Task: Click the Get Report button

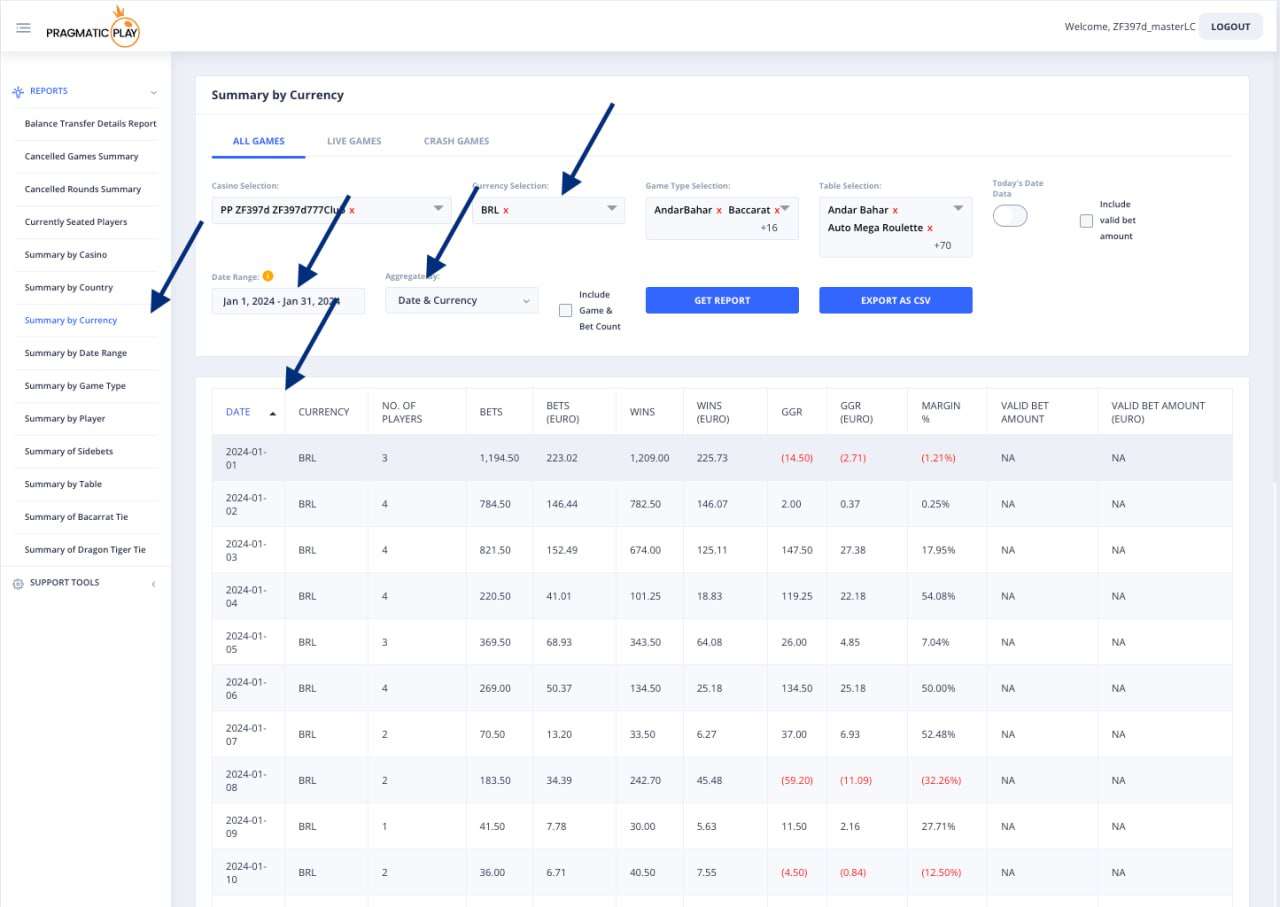Action: pyautogui.click(x=722, y=300)
